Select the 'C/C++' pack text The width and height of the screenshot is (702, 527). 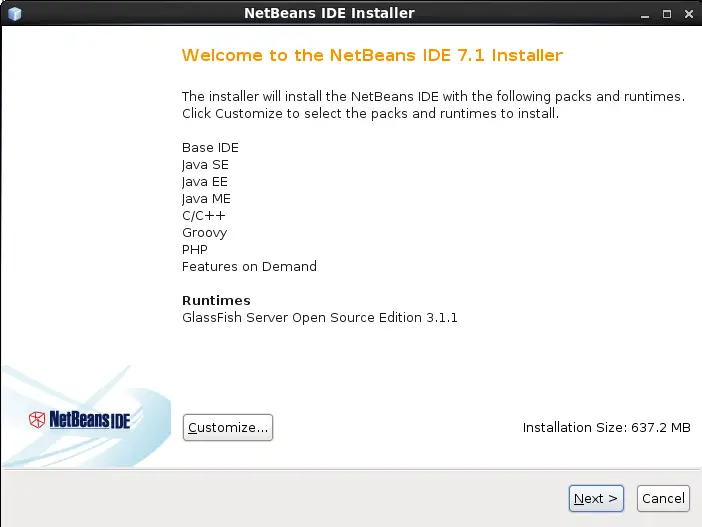click(x=204, y=216)
